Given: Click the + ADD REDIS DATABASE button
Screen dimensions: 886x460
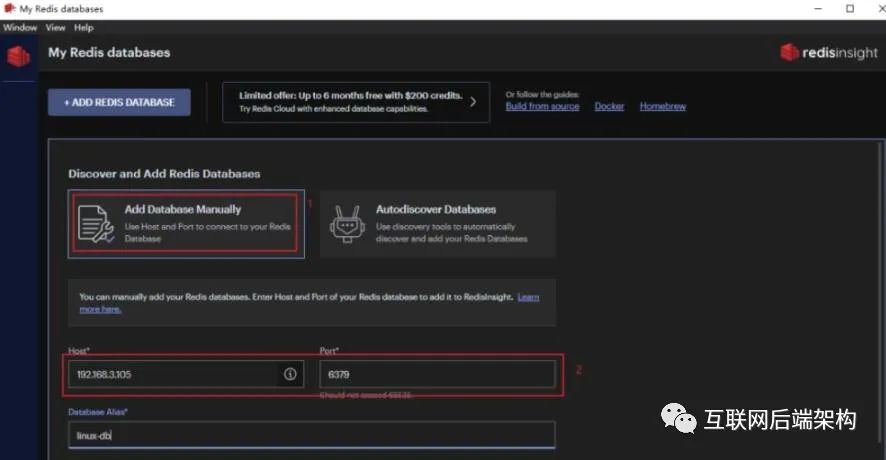Looking at the screenshot, I should [119, 102].
